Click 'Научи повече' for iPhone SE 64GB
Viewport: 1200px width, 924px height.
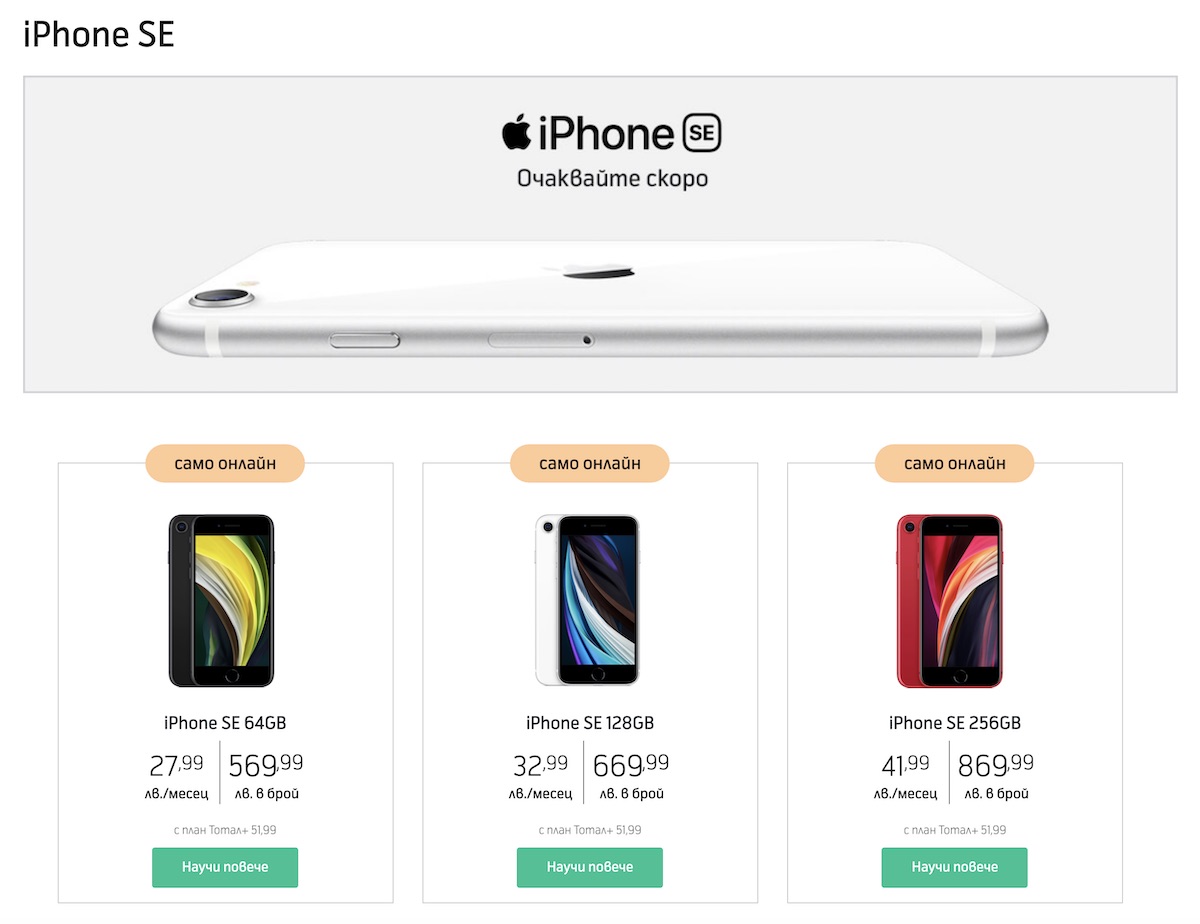(225, 867)
